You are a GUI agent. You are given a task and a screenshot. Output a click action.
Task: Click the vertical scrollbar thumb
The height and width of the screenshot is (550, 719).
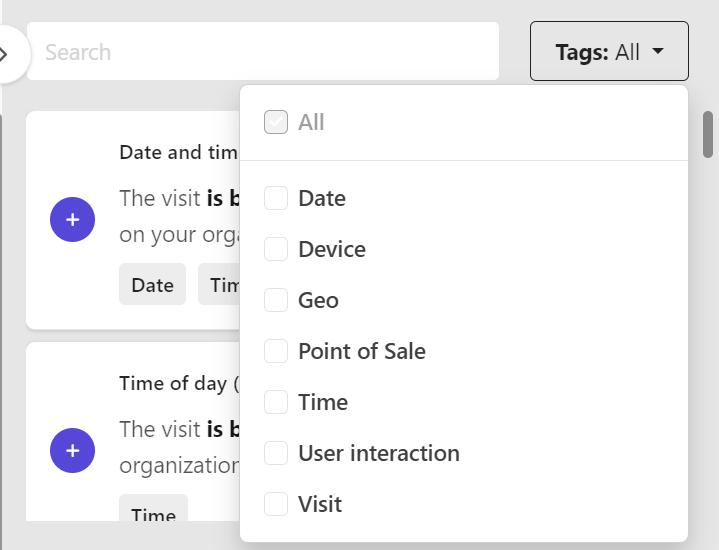[x=708, y=134]
